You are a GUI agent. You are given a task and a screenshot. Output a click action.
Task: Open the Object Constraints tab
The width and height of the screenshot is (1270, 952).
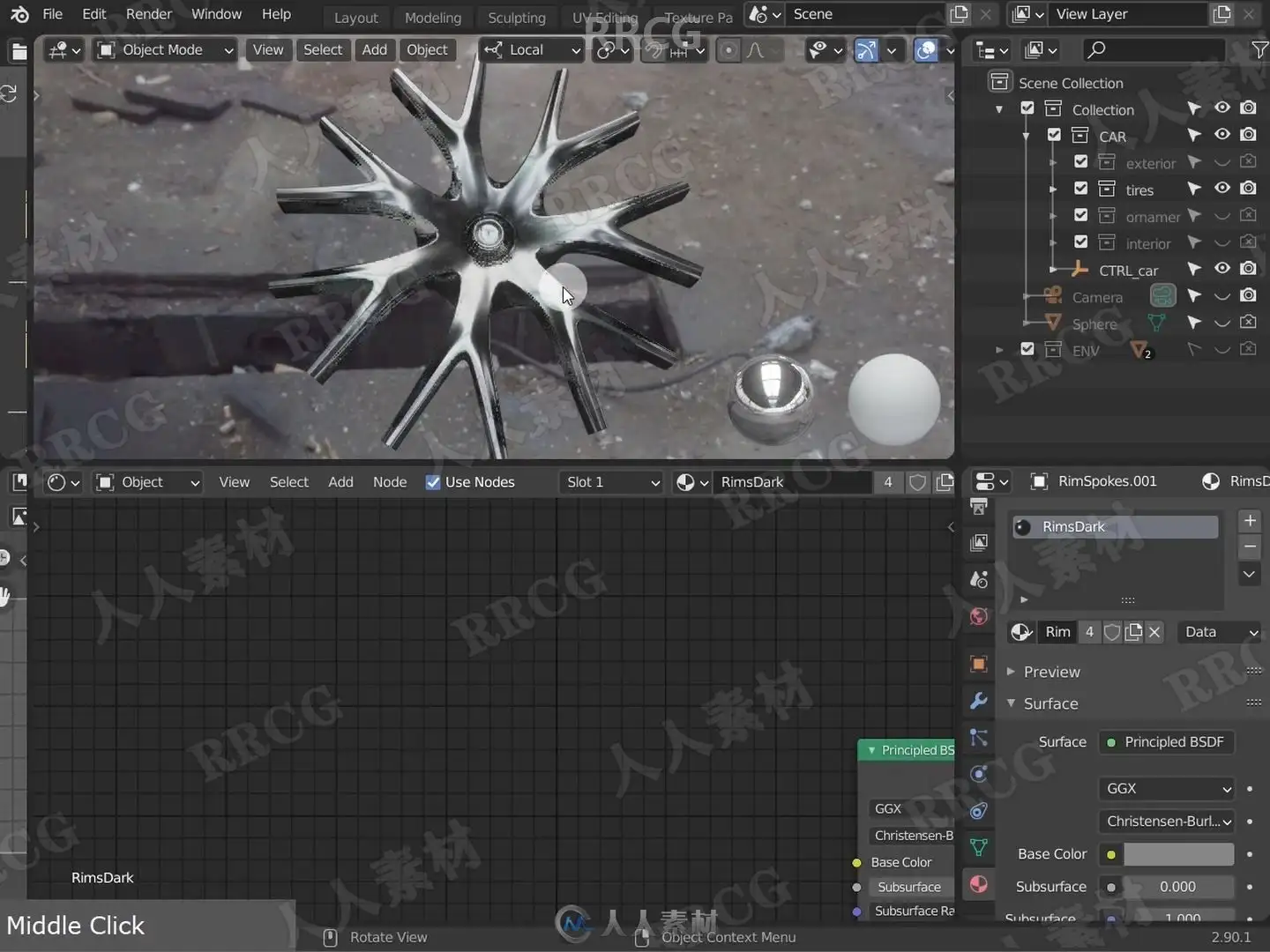point(979,811)
